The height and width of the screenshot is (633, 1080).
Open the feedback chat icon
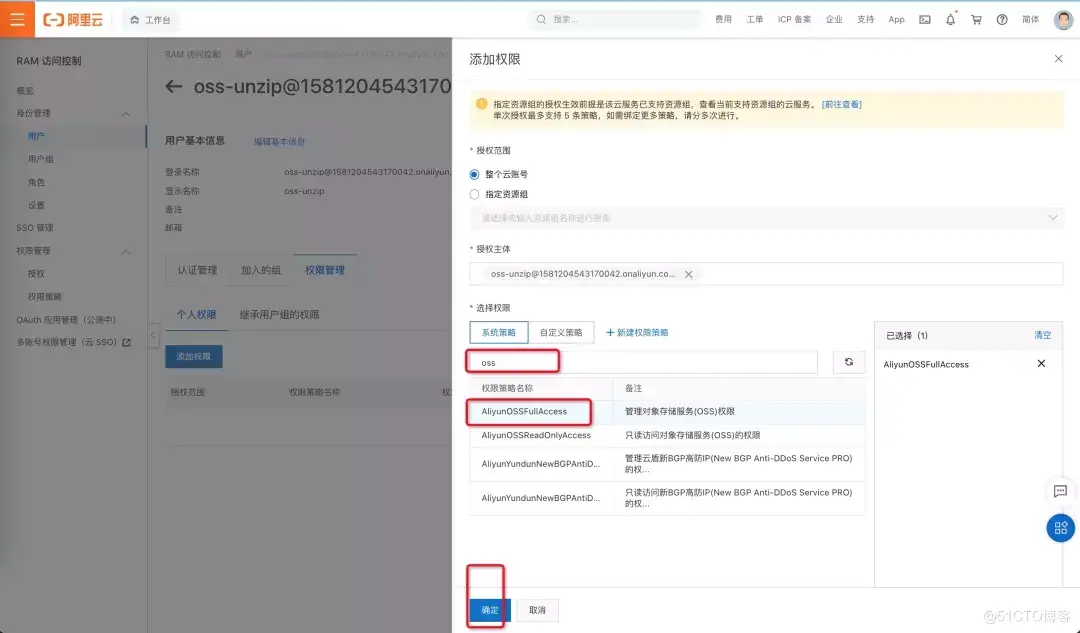[1061, 491]
